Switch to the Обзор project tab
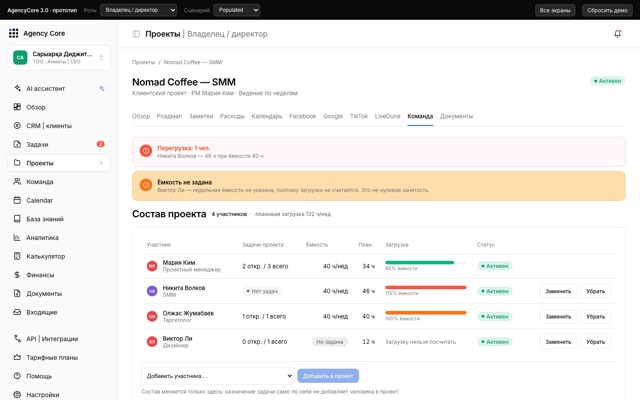This screenshot has width=640, height=400. [141, 116]
